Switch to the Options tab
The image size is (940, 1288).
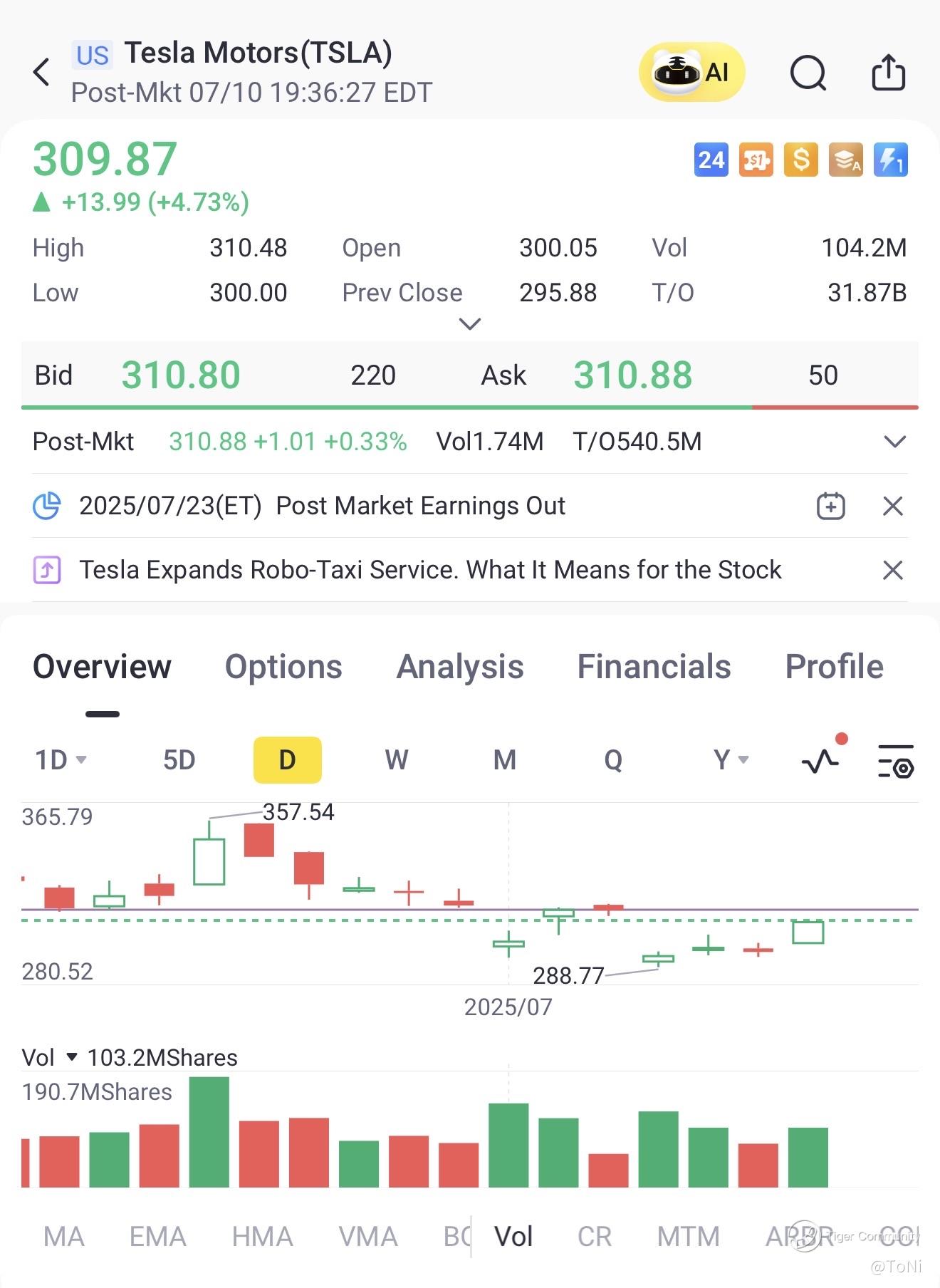[283, 667]
